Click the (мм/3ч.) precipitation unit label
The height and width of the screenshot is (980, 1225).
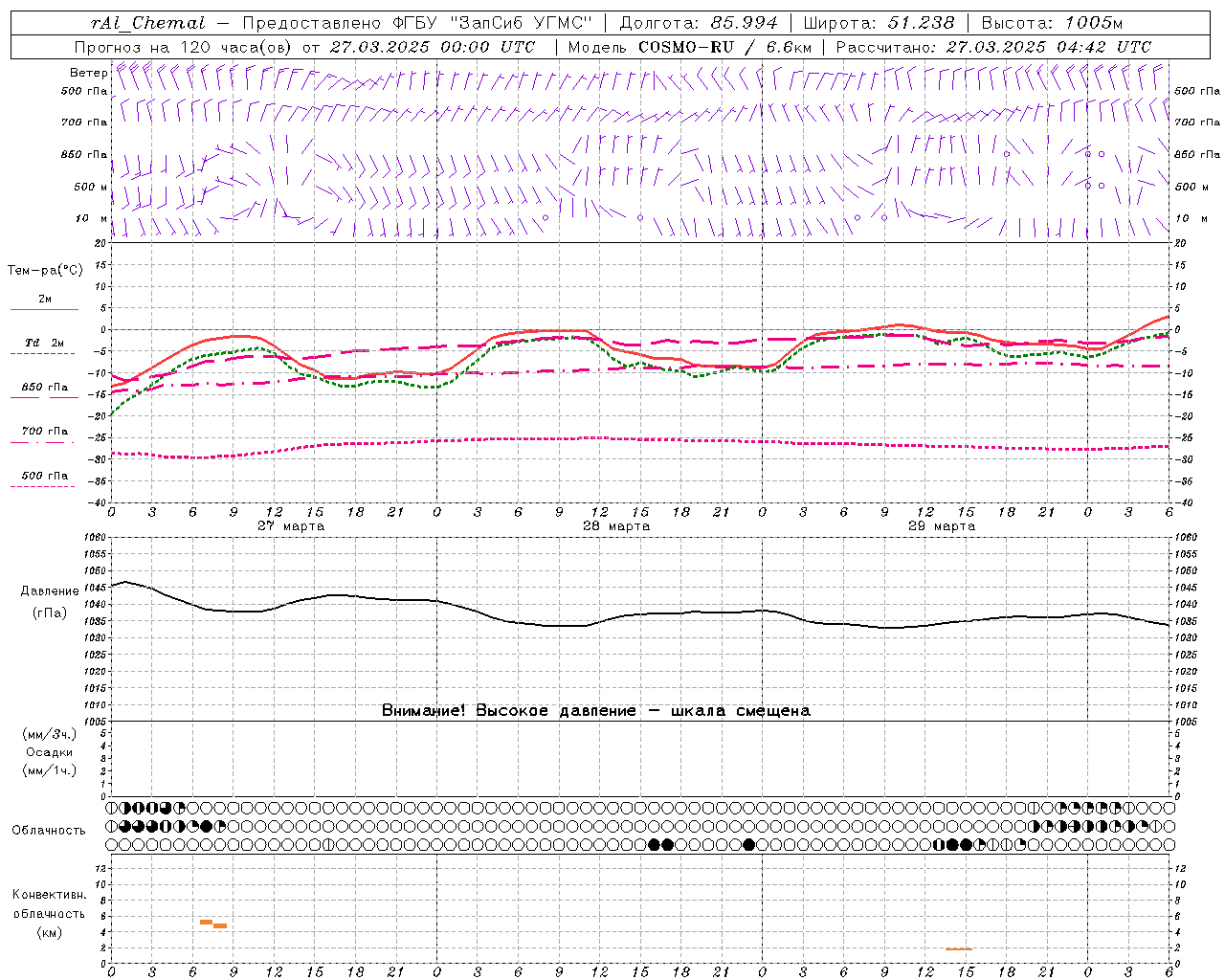point(49,734)
